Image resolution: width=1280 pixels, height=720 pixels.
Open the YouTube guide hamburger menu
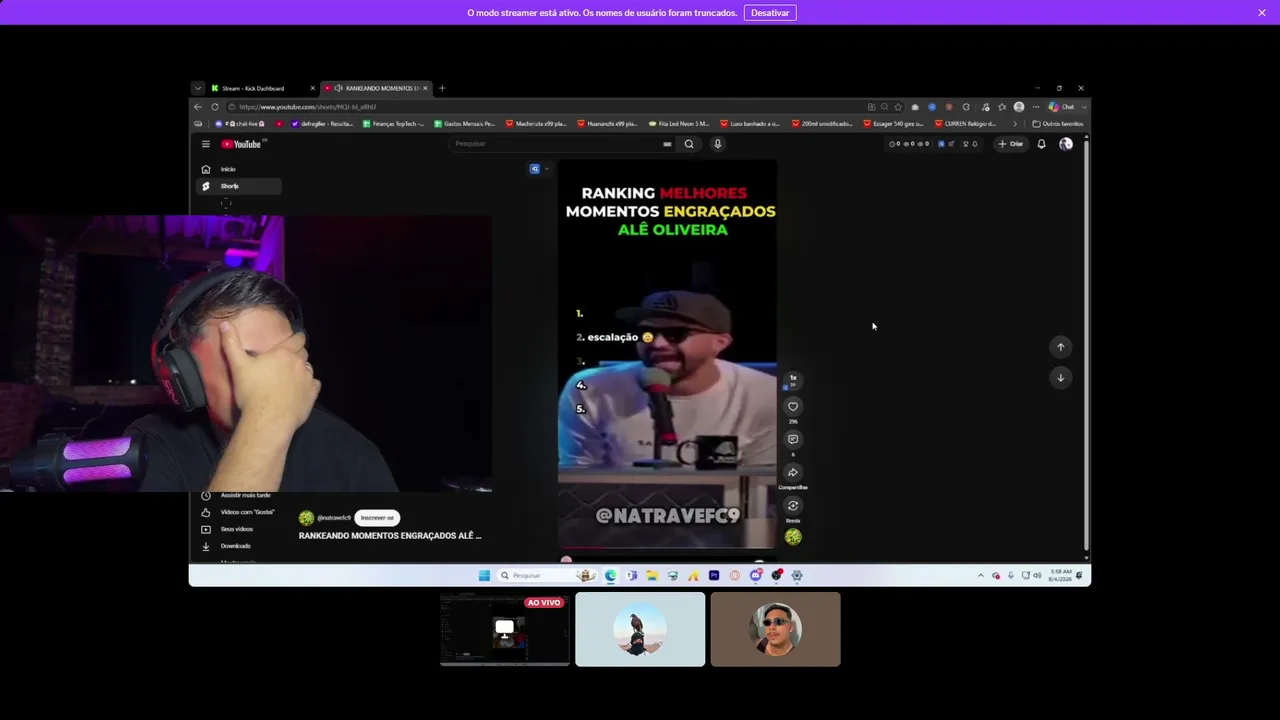[206, 144]
